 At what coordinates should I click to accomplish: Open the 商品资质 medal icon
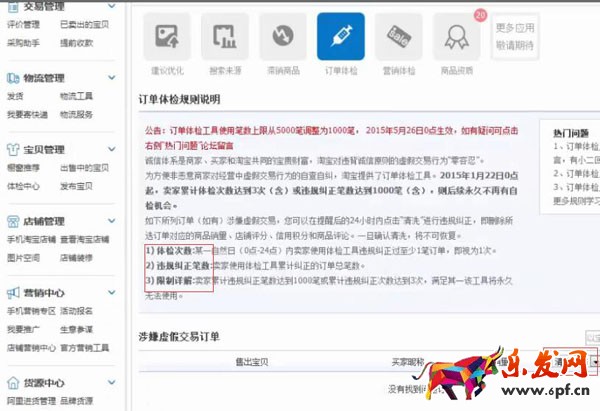457,36
